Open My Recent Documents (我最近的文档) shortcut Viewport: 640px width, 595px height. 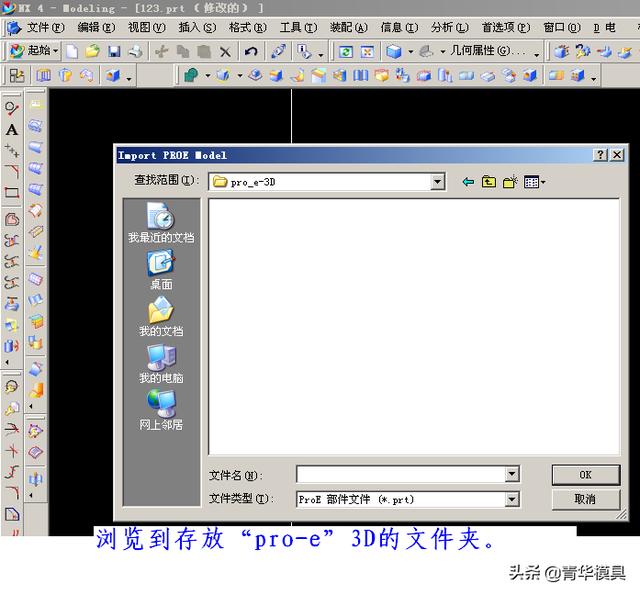(161, 222)
